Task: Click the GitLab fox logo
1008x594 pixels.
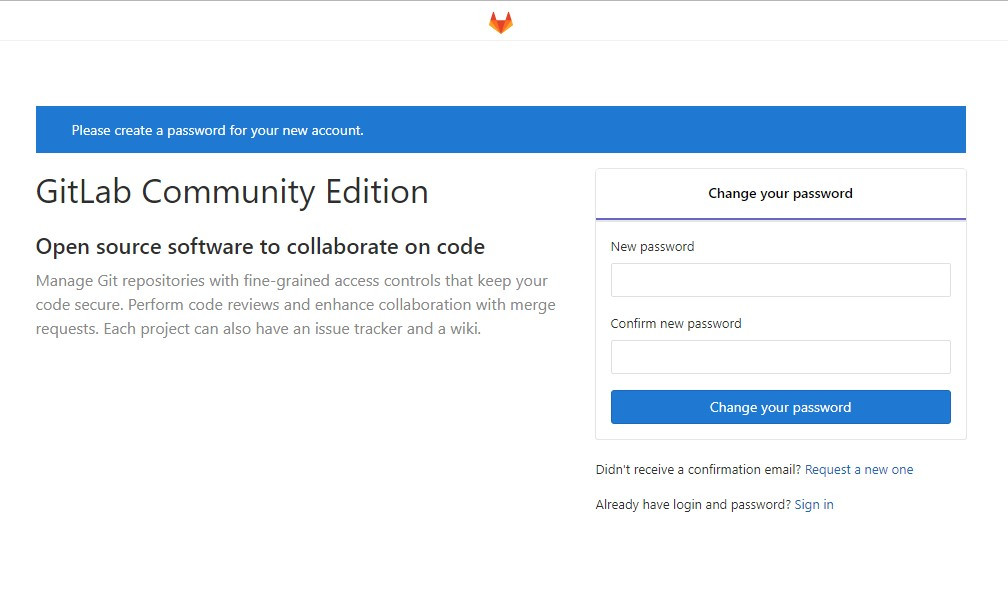Action: pos(501,22)
